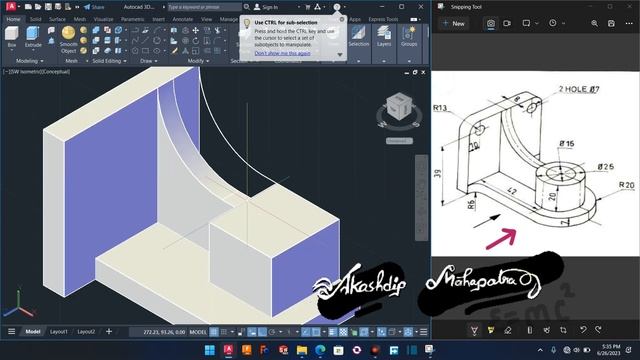Click the Smooth Object mesh tool
This screenshot has height=360, width=640.
tap(68, 40)
